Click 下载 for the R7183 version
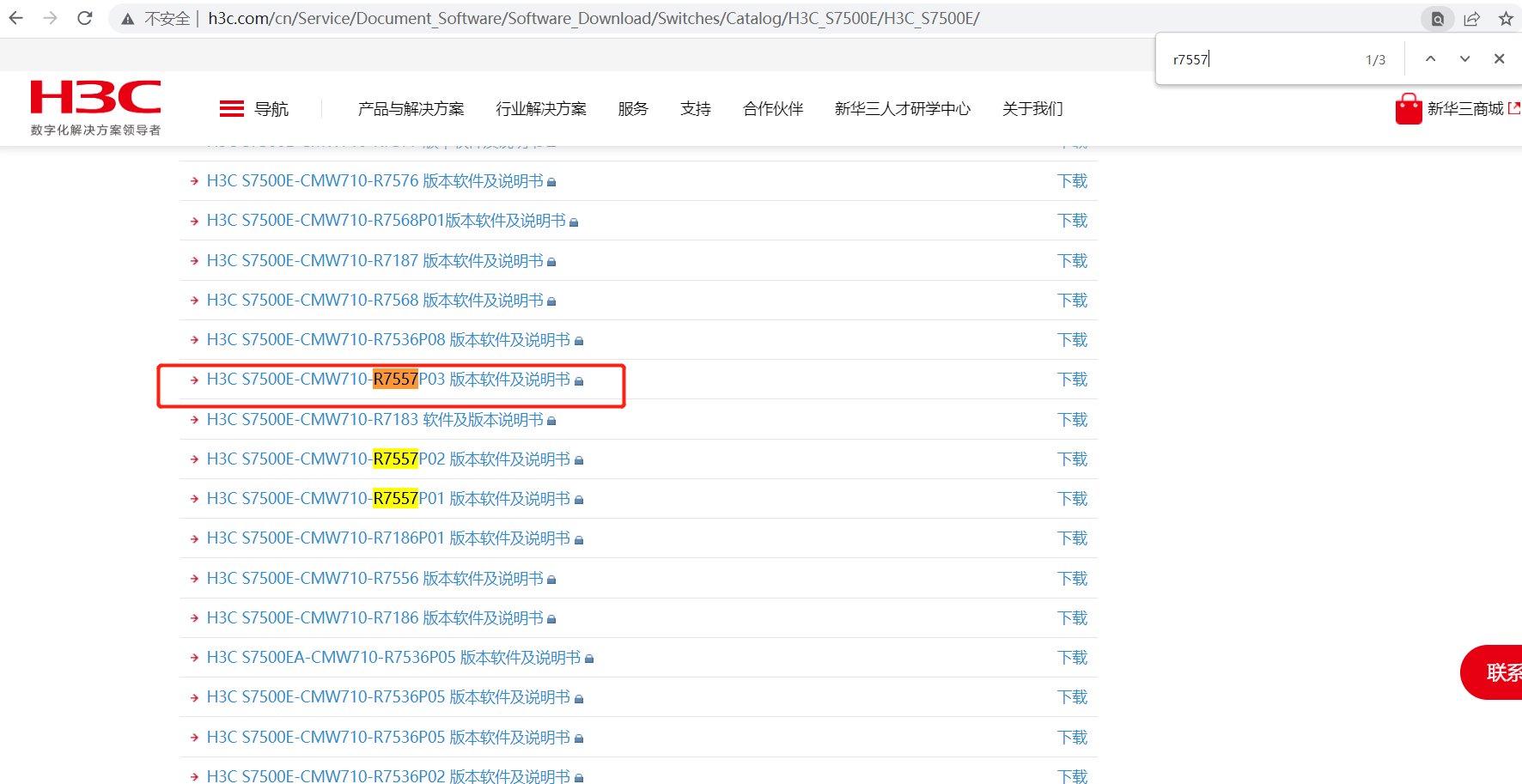The image size is (1522, 784). (x=1072, y=420)
